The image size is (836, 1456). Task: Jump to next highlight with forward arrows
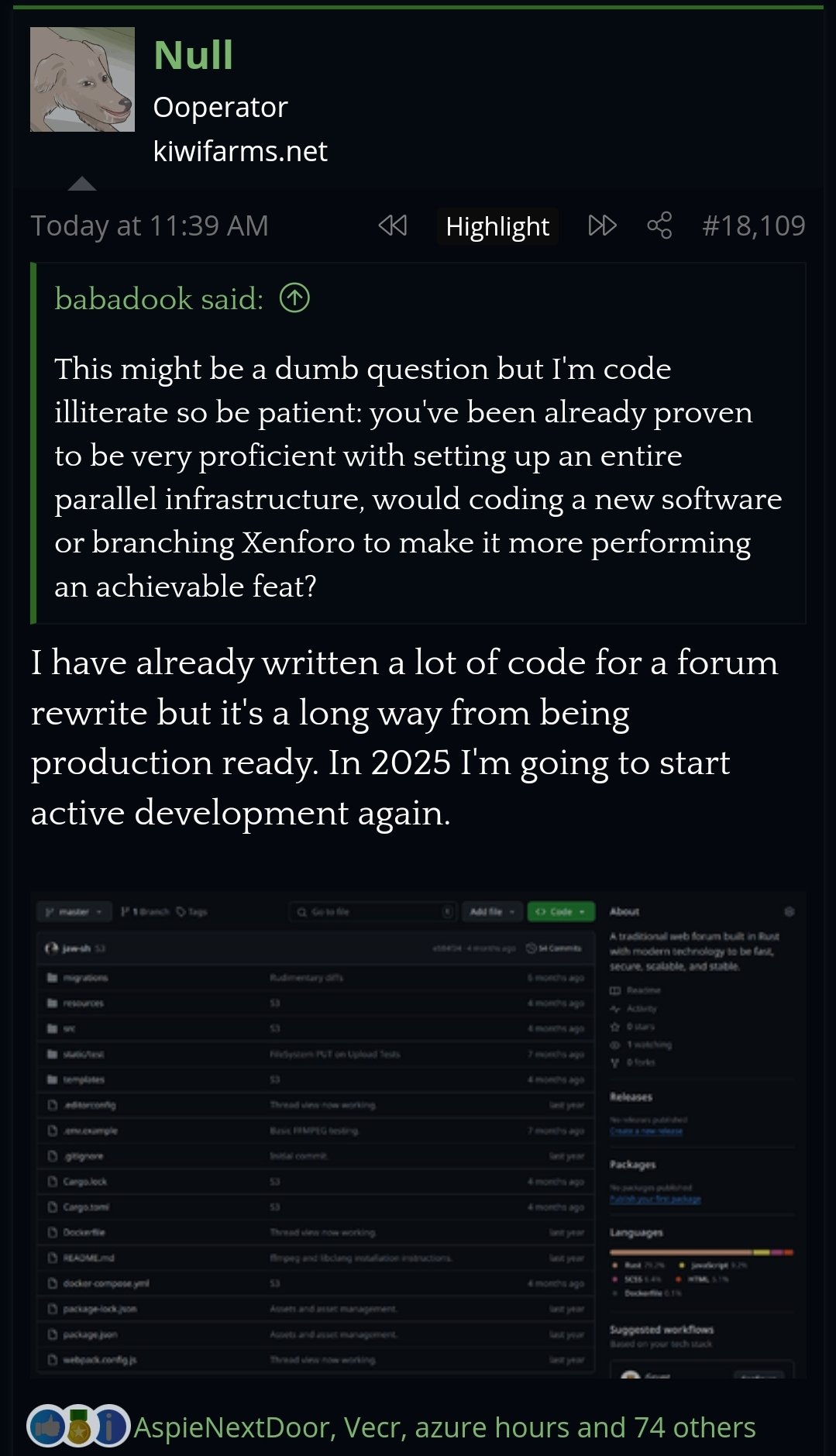click(x=602, y=225)
